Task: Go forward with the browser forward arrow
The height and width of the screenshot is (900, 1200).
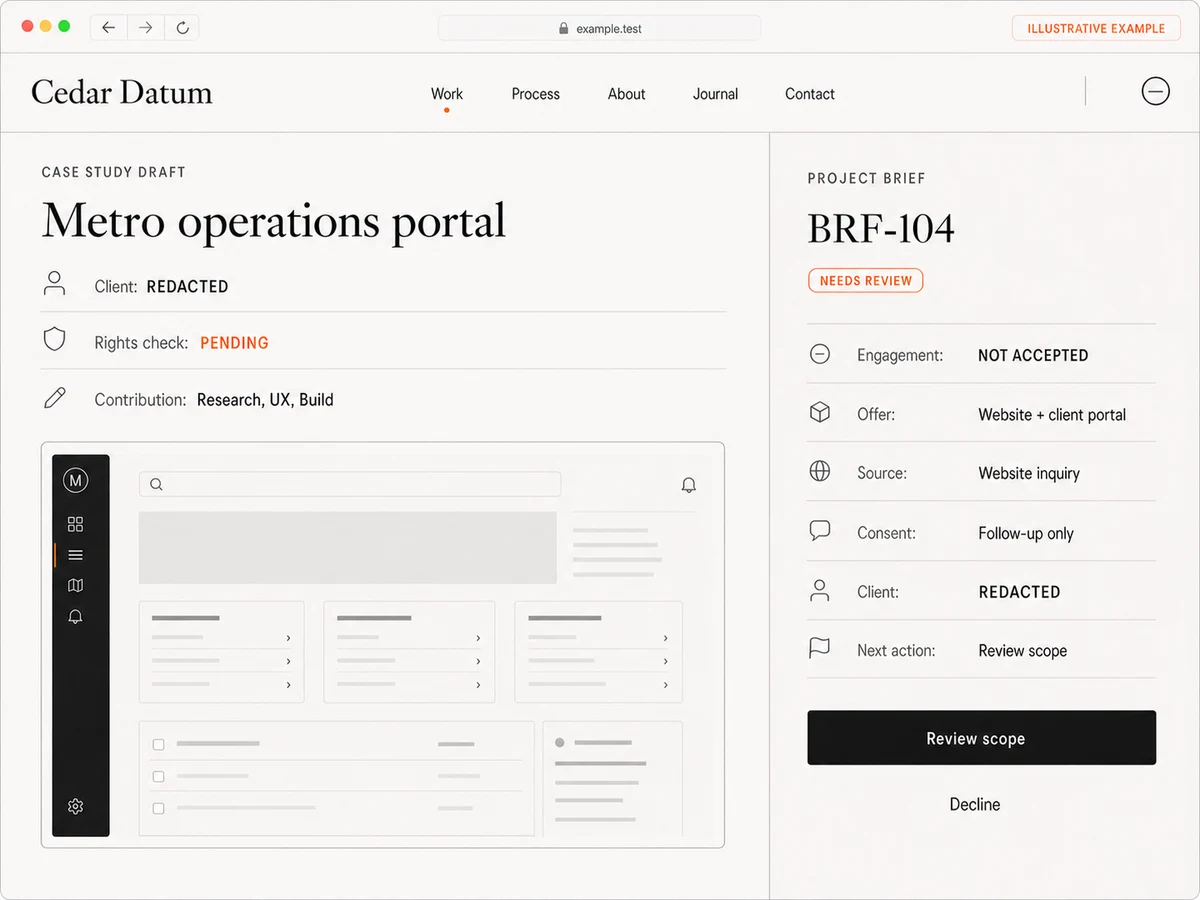Action: click(x=146, y=28)
